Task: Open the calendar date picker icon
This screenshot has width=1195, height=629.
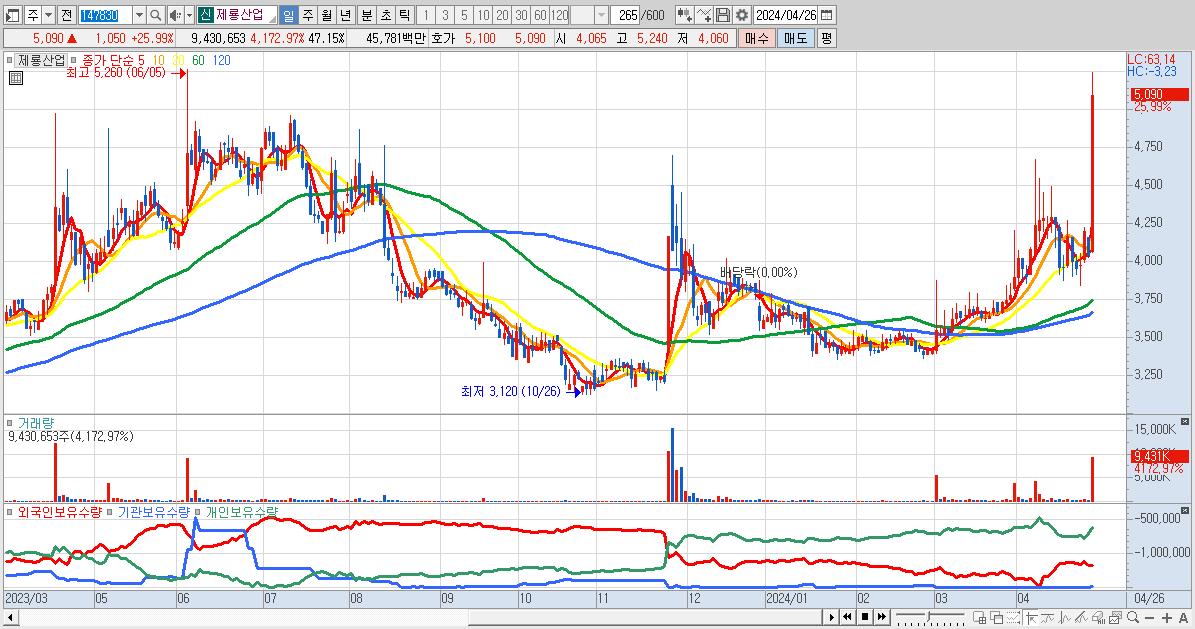Action: 826,14
